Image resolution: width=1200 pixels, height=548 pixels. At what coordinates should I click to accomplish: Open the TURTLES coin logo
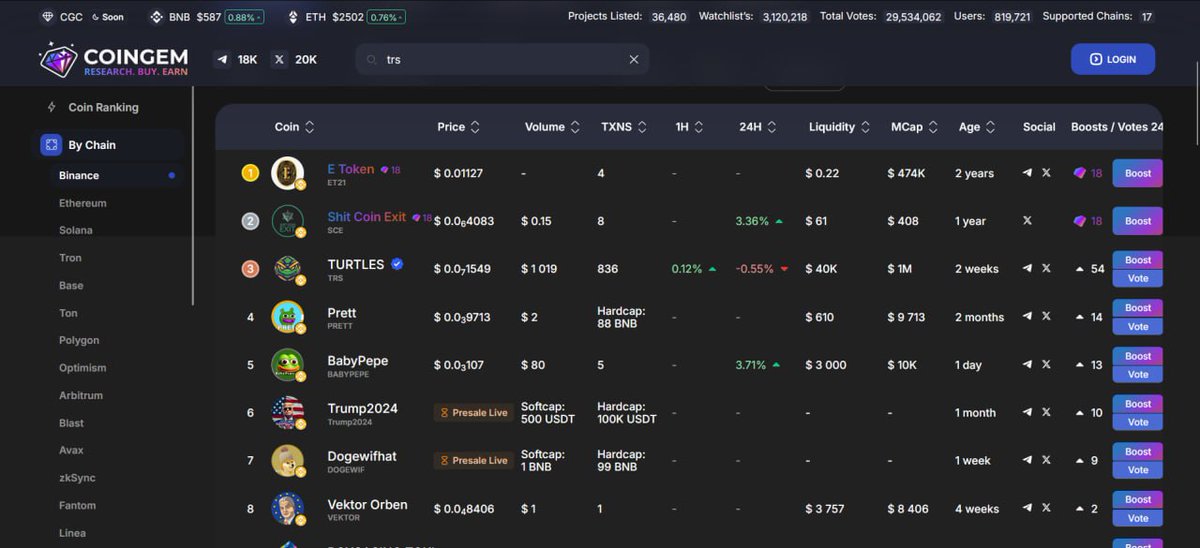[x=288, y=269]
